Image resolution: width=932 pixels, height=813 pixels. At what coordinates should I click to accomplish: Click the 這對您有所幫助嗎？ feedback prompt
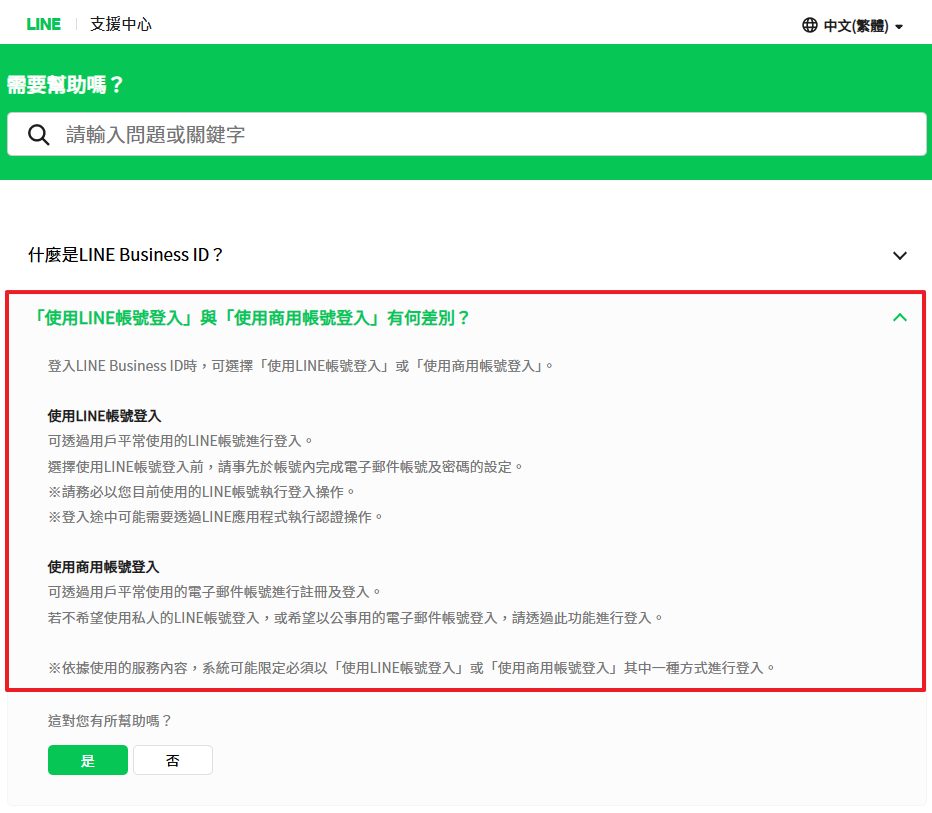click(x=110, y=720)
